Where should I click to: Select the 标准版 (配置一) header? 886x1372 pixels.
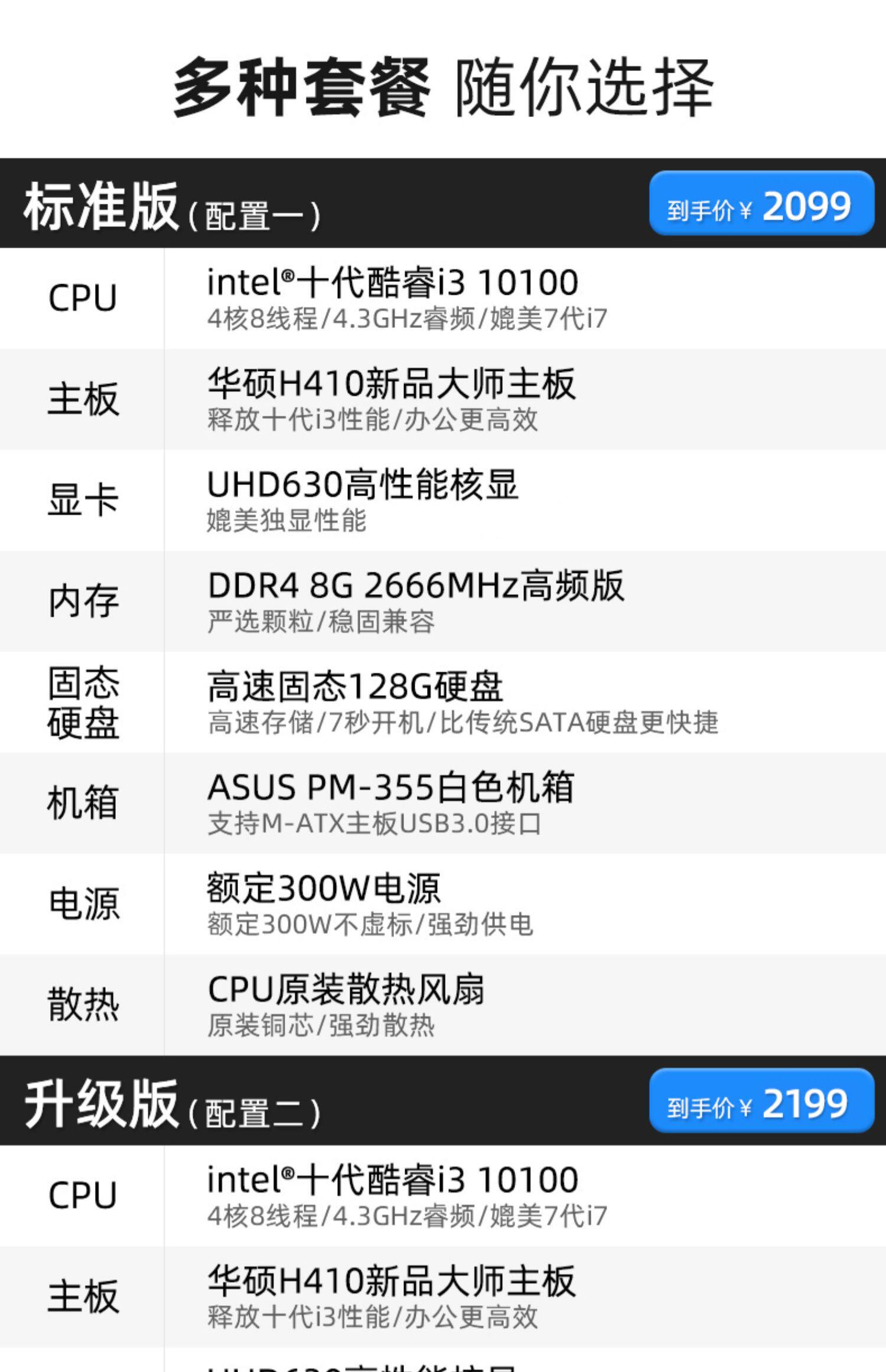click(x=171, y=207)
